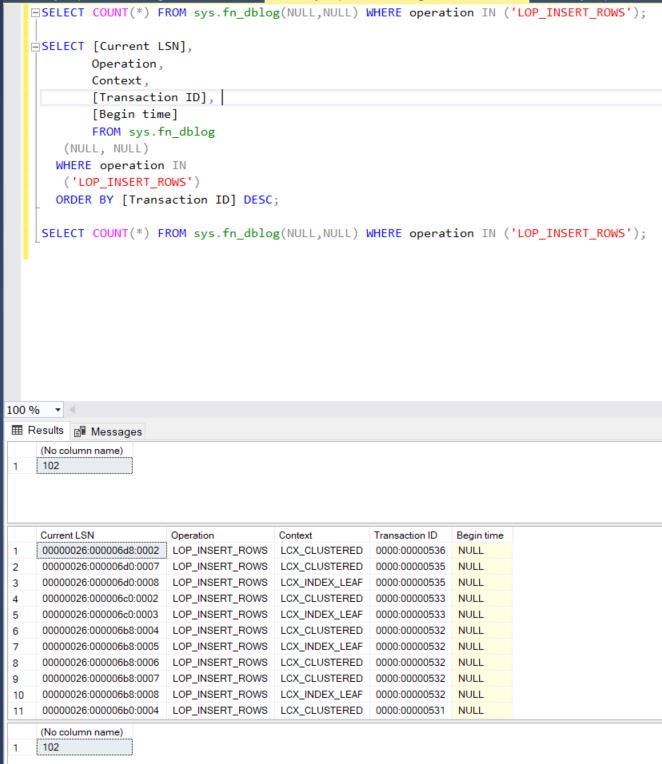Select row 11 Begin time NULL cell
The width and height of the screenshot is (662, 764).
(482, 710)
